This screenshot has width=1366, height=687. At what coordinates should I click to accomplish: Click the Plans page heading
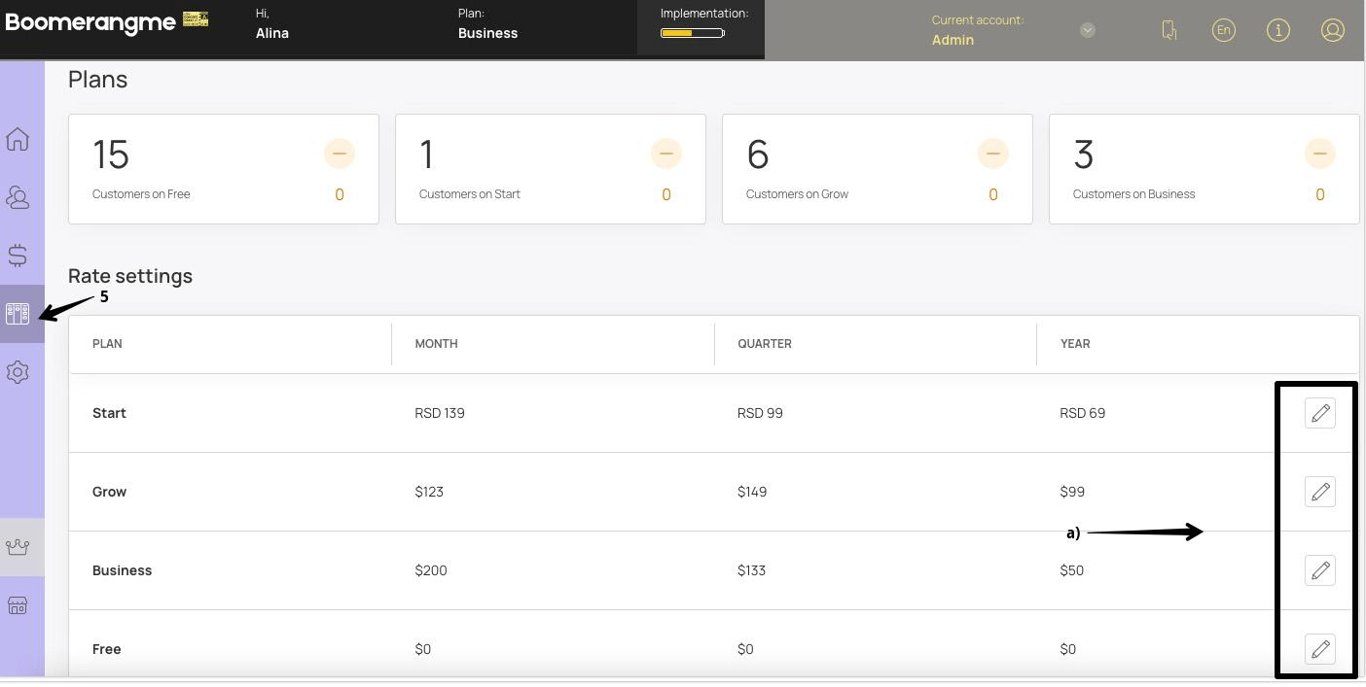point(98,79)
